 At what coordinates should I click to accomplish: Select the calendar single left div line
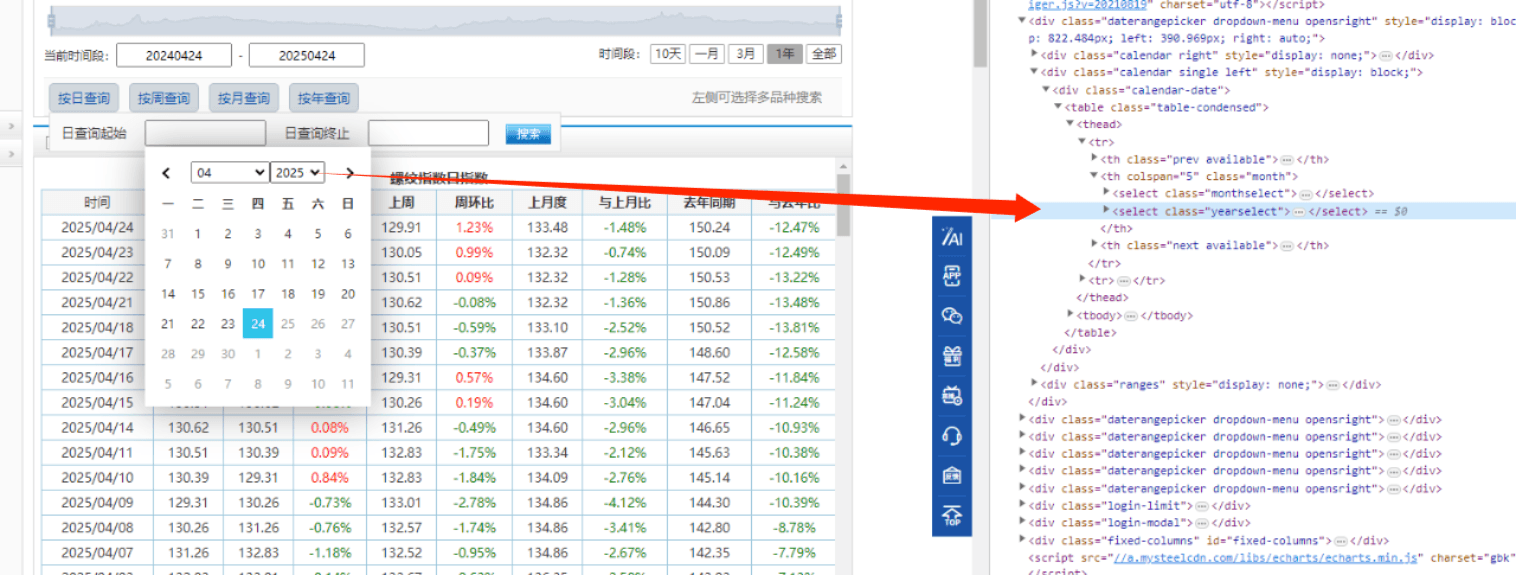point(1232,72)
